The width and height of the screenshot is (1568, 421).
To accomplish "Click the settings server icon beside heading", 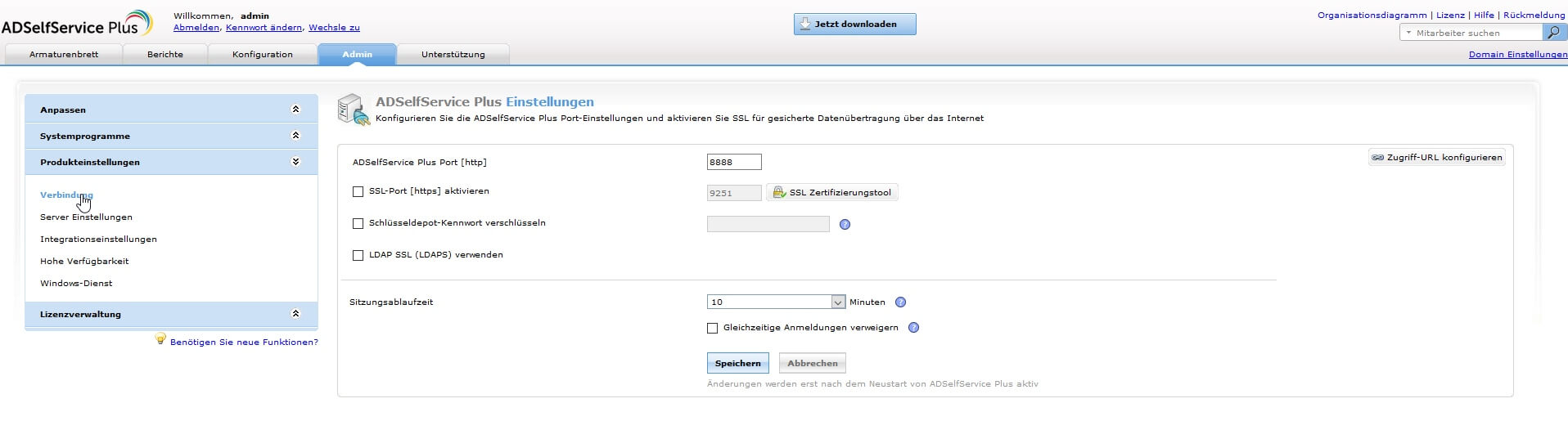I will coord(354,110).
